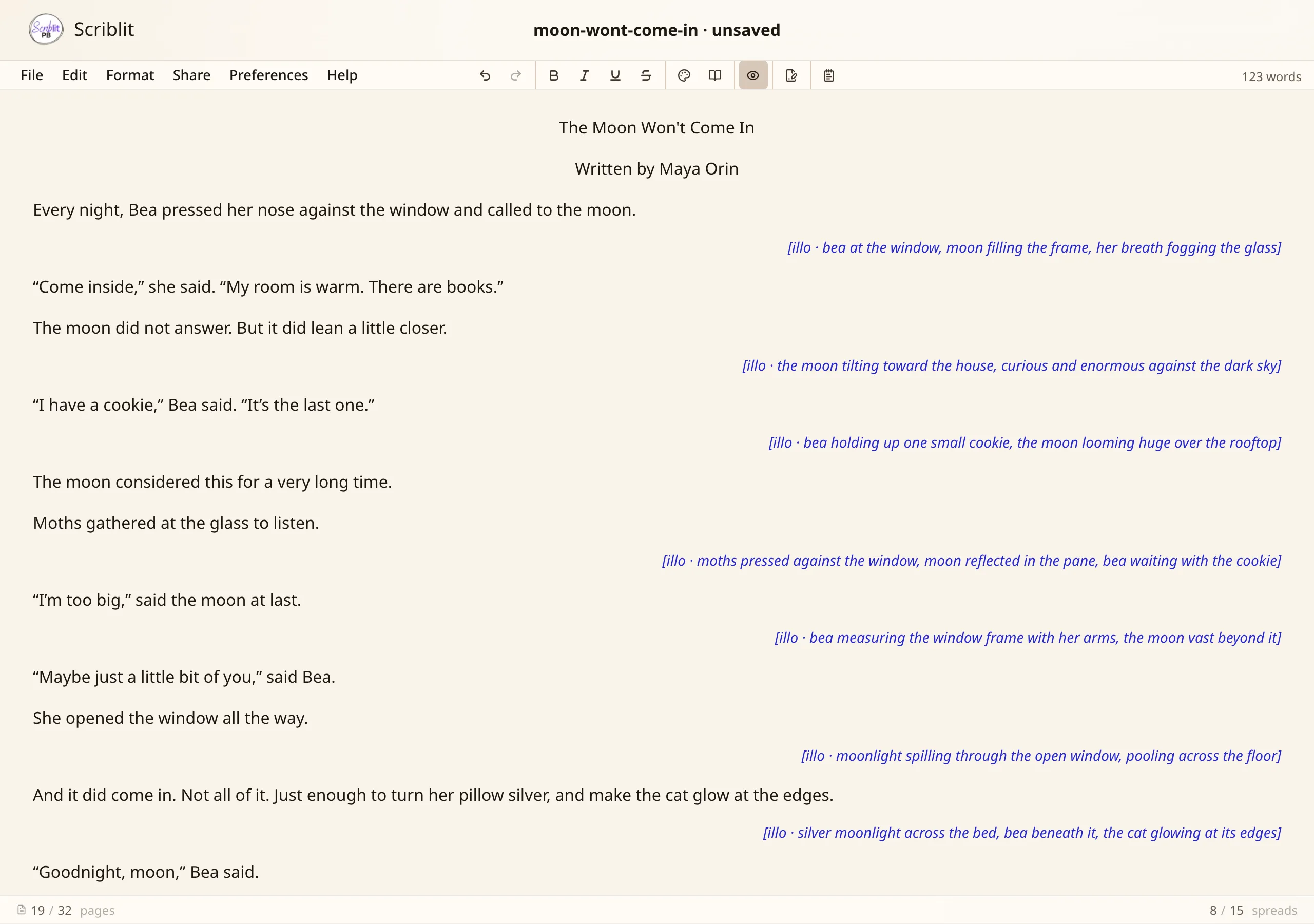Apply bold formatting

click(553, 75)
